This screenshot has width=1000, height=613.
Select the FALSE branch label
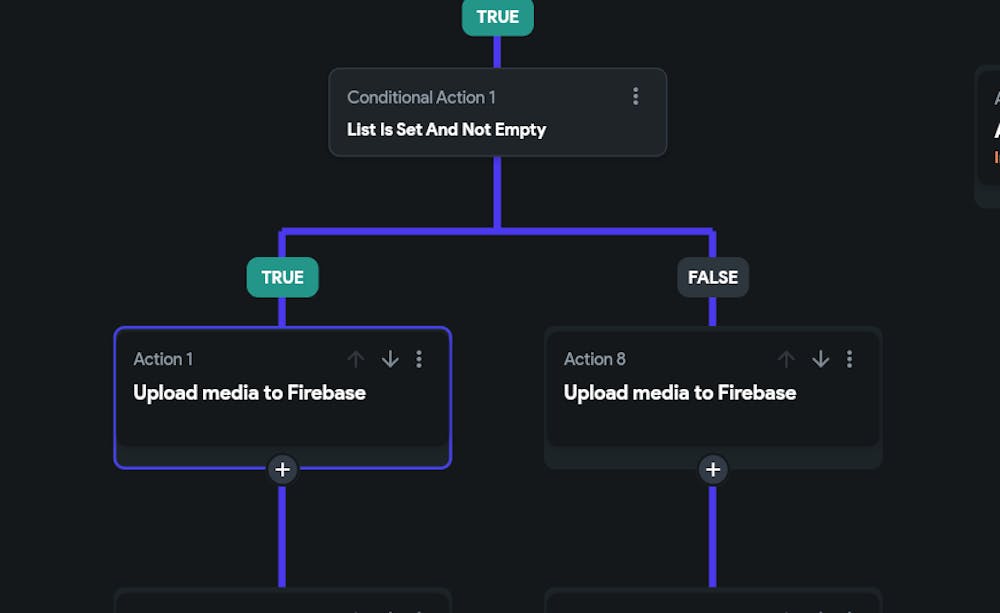[712, 277]
